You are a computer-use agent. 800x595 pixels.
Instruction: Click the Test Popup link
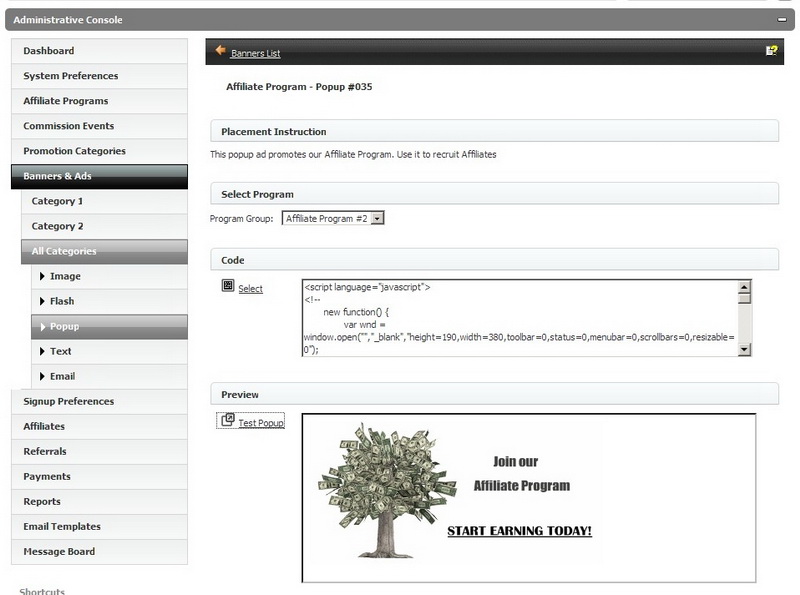[x=261, y=423]
